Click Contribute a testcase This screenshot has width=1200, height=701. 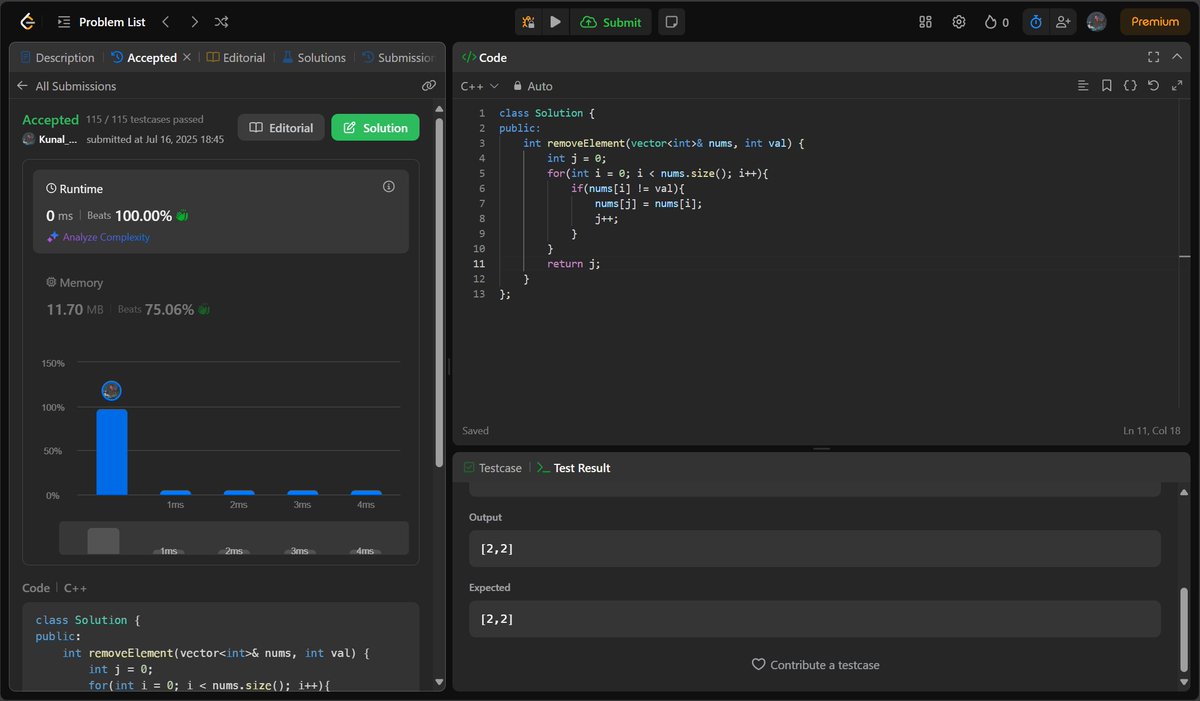pyautogui.click(x=815, y=665)
